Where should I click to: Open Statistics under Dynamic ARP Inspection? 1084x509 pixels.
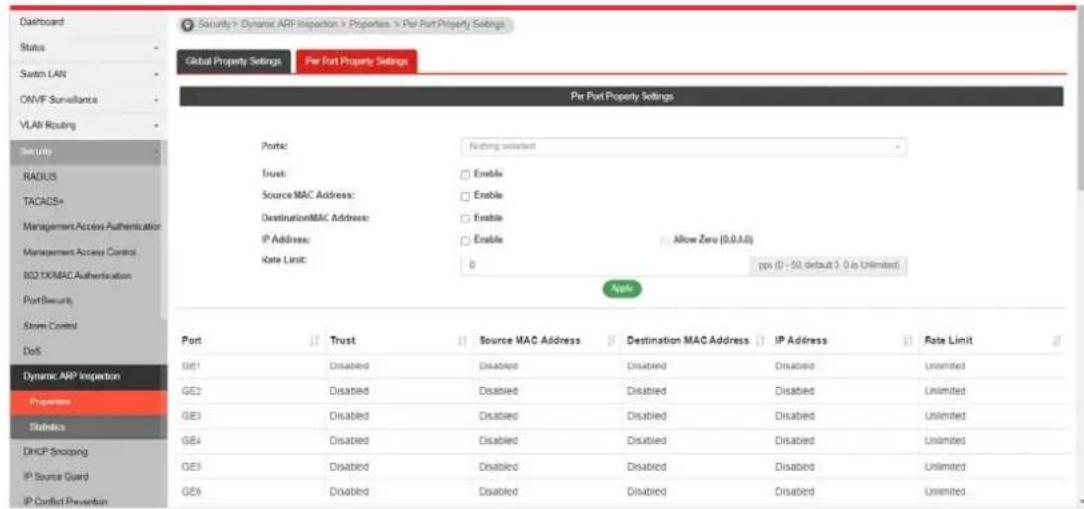pos(88,427)
